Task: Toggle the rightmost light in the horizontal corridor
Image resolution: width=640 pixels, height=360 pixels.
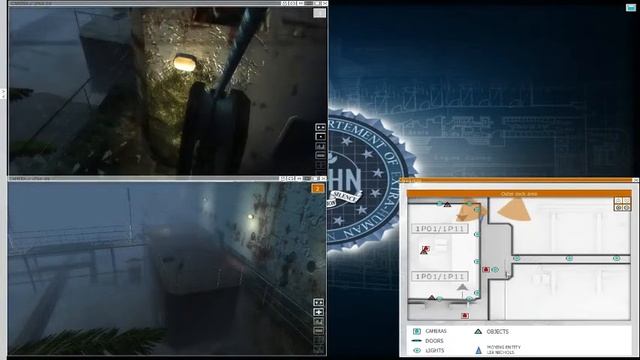Action: 616,258
